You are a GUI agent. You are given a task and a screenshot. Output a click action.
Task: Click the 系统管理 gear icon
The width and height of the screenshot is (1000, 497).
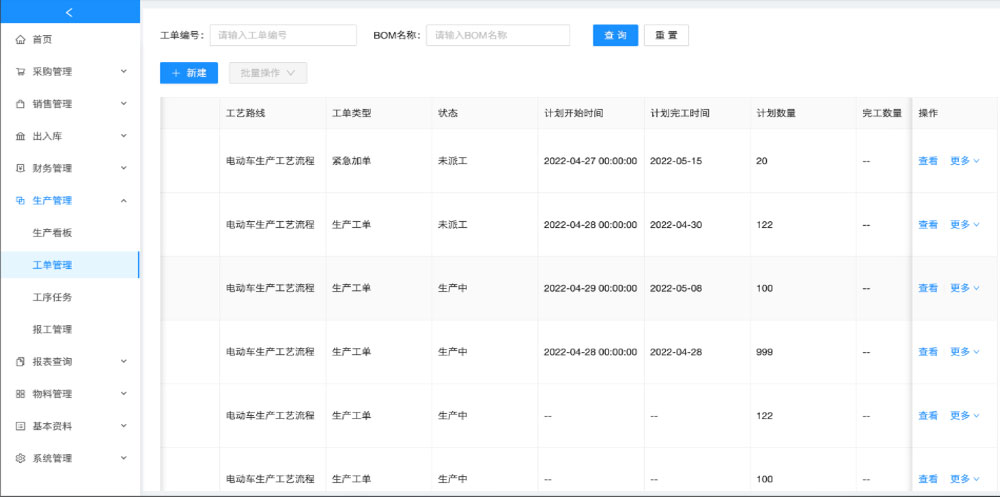(20, 459)
